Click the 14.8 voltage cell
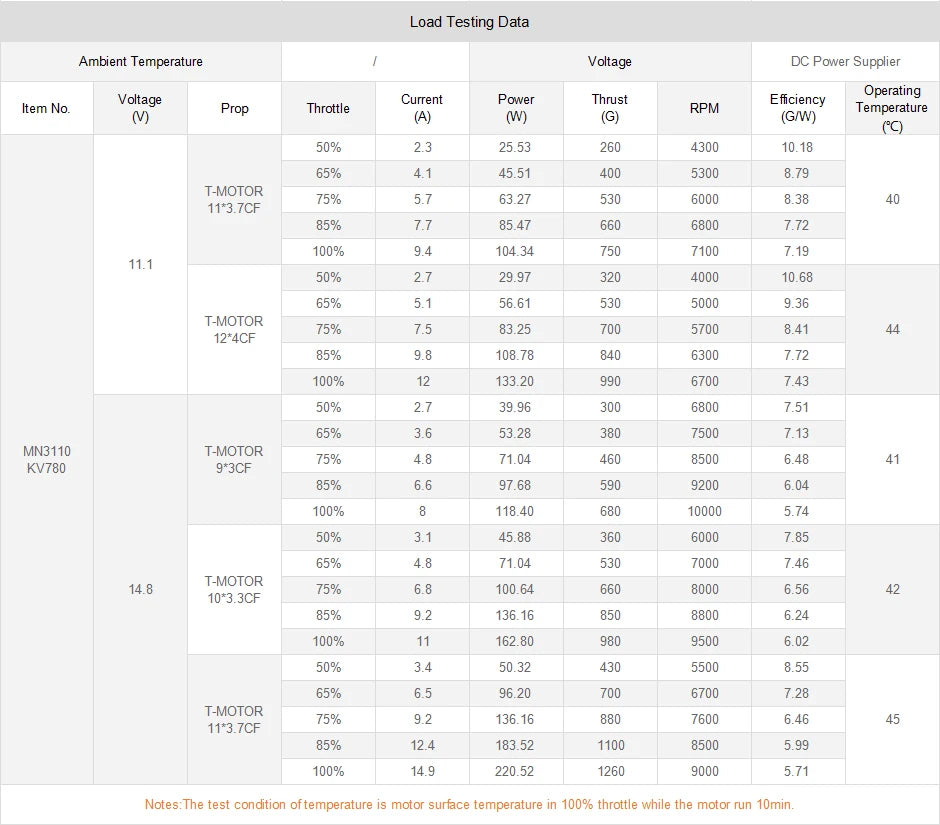Image resolution: width=940 pixels, height=825 pixels. [x=140, y=589]
